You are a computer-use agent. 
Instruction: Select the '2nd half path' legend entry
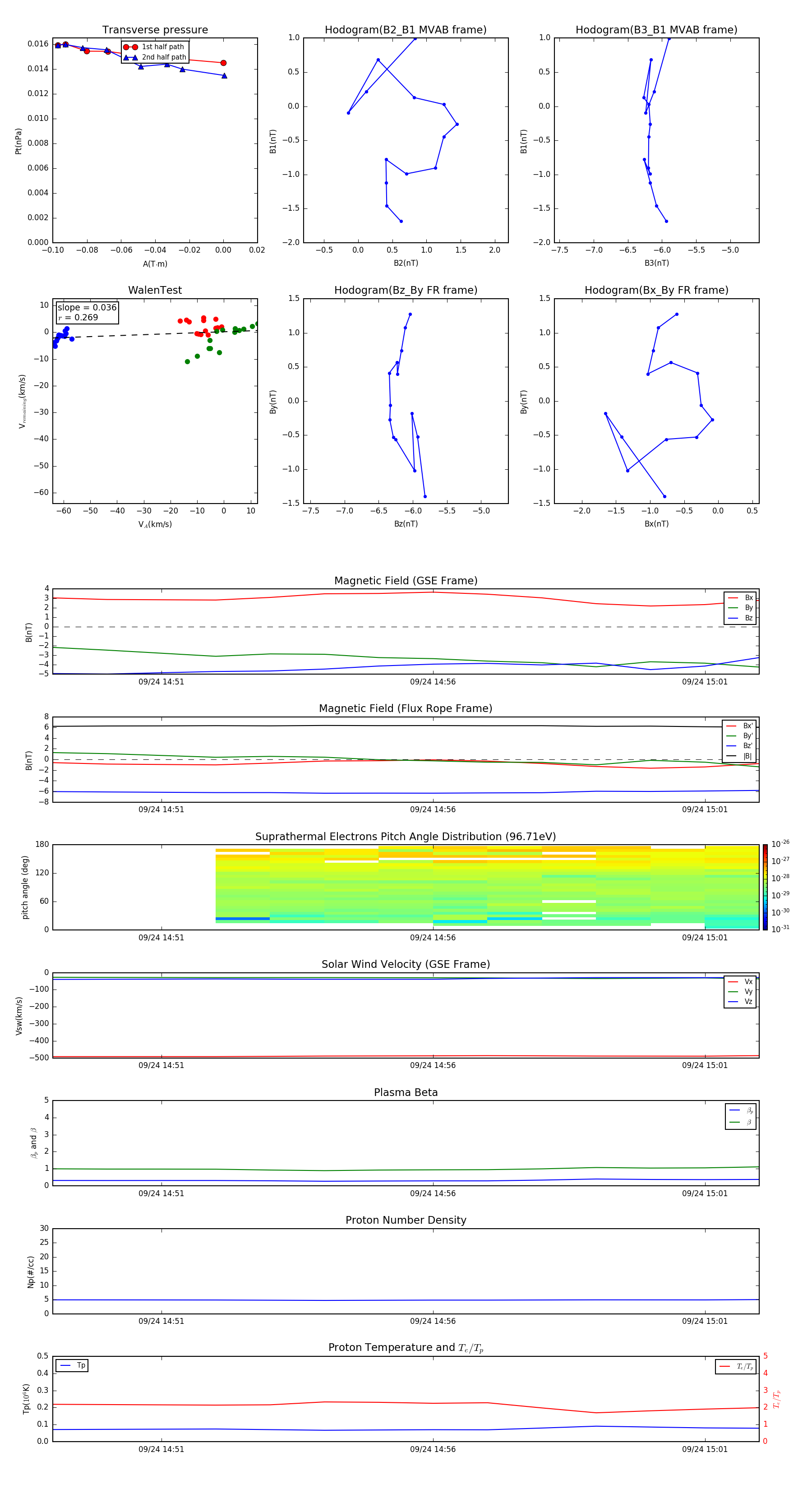point(155,57)
